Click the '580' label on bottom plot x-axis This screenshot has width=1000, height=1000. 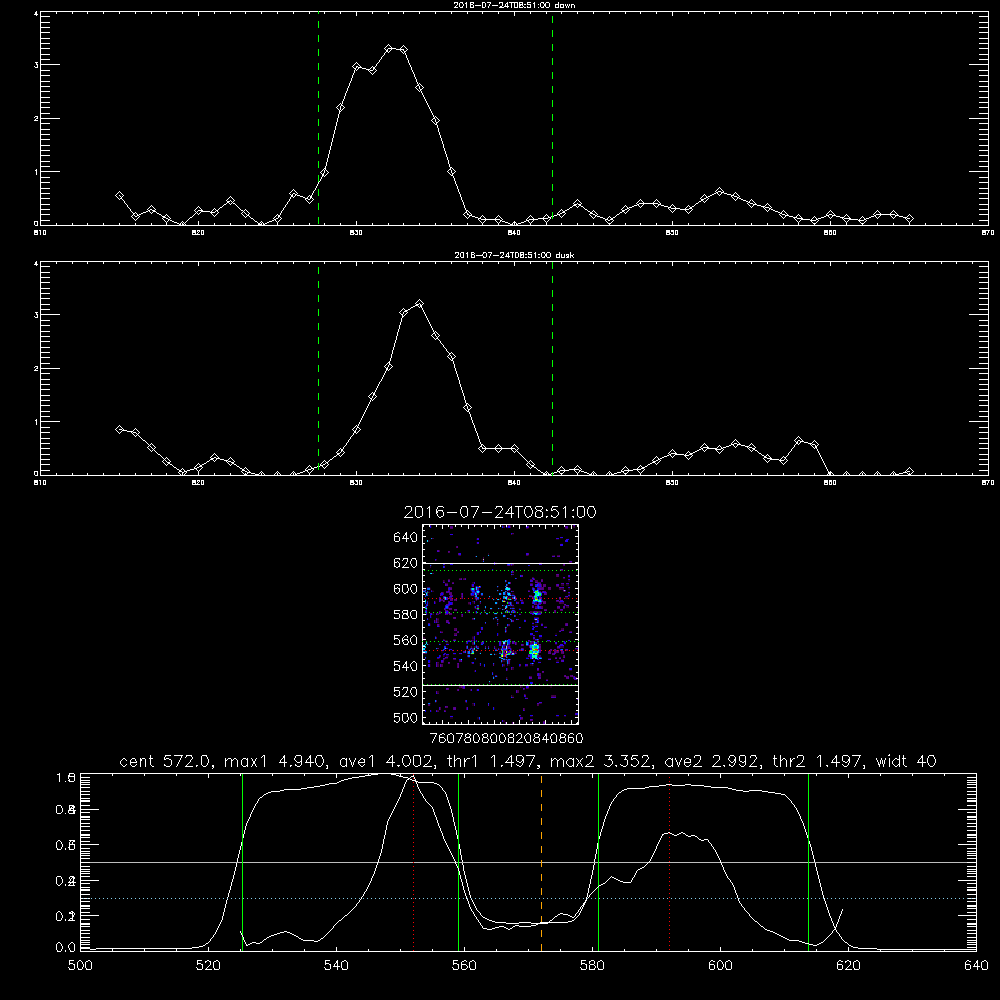pos(592,966)
